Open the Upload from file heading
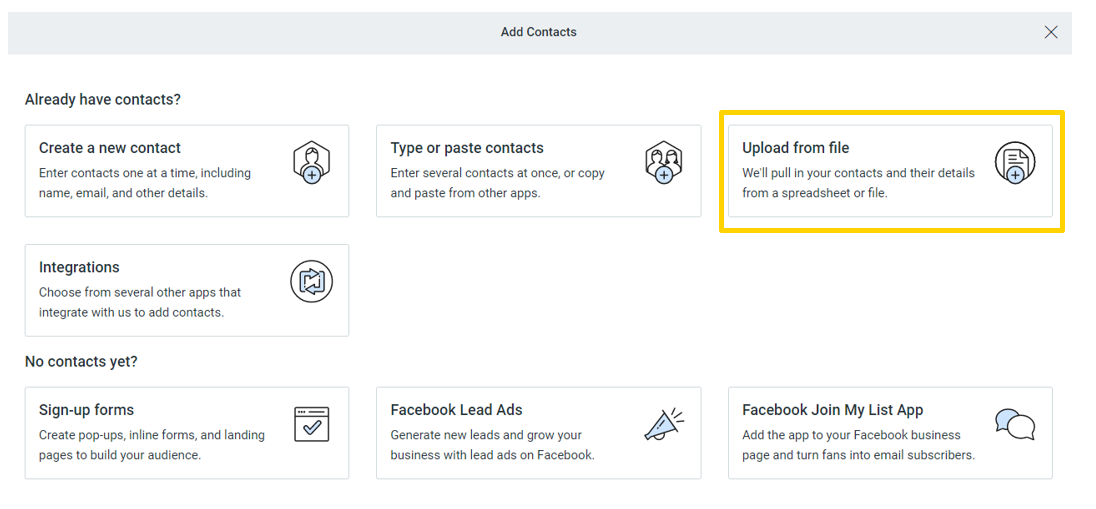1096x509 pixels. tap(795, 148)
